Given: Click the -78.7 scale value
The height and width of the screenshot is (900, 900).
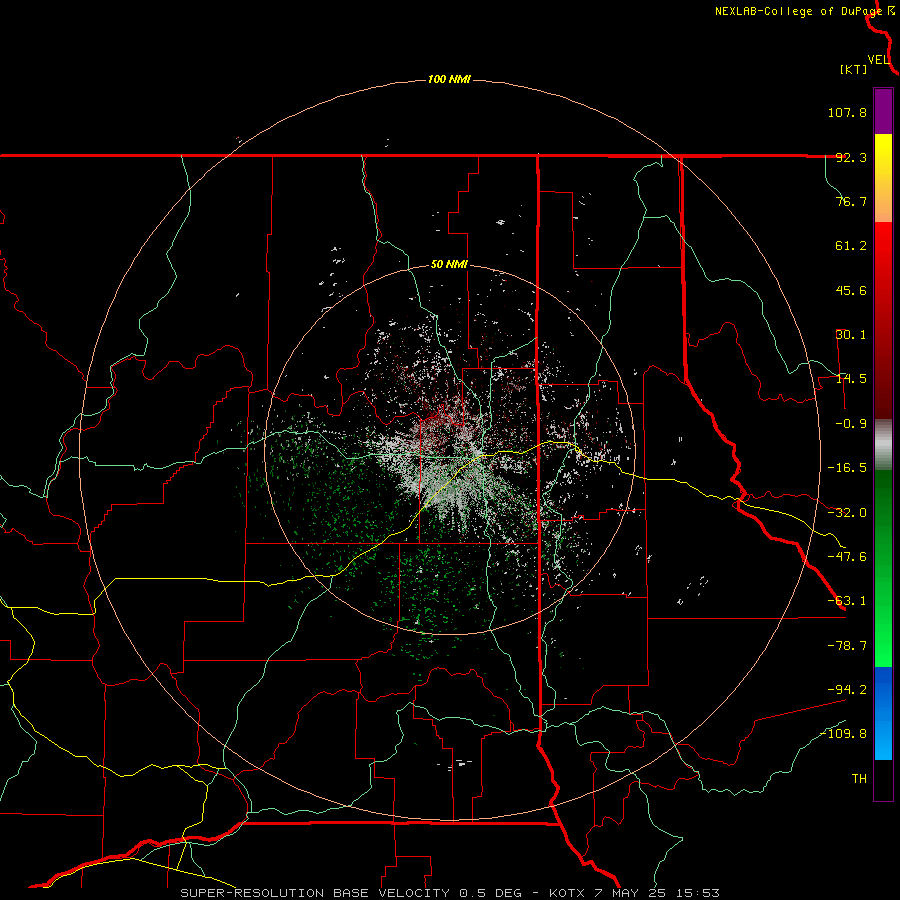Looking at the screenshot, I should click(847, 646).
